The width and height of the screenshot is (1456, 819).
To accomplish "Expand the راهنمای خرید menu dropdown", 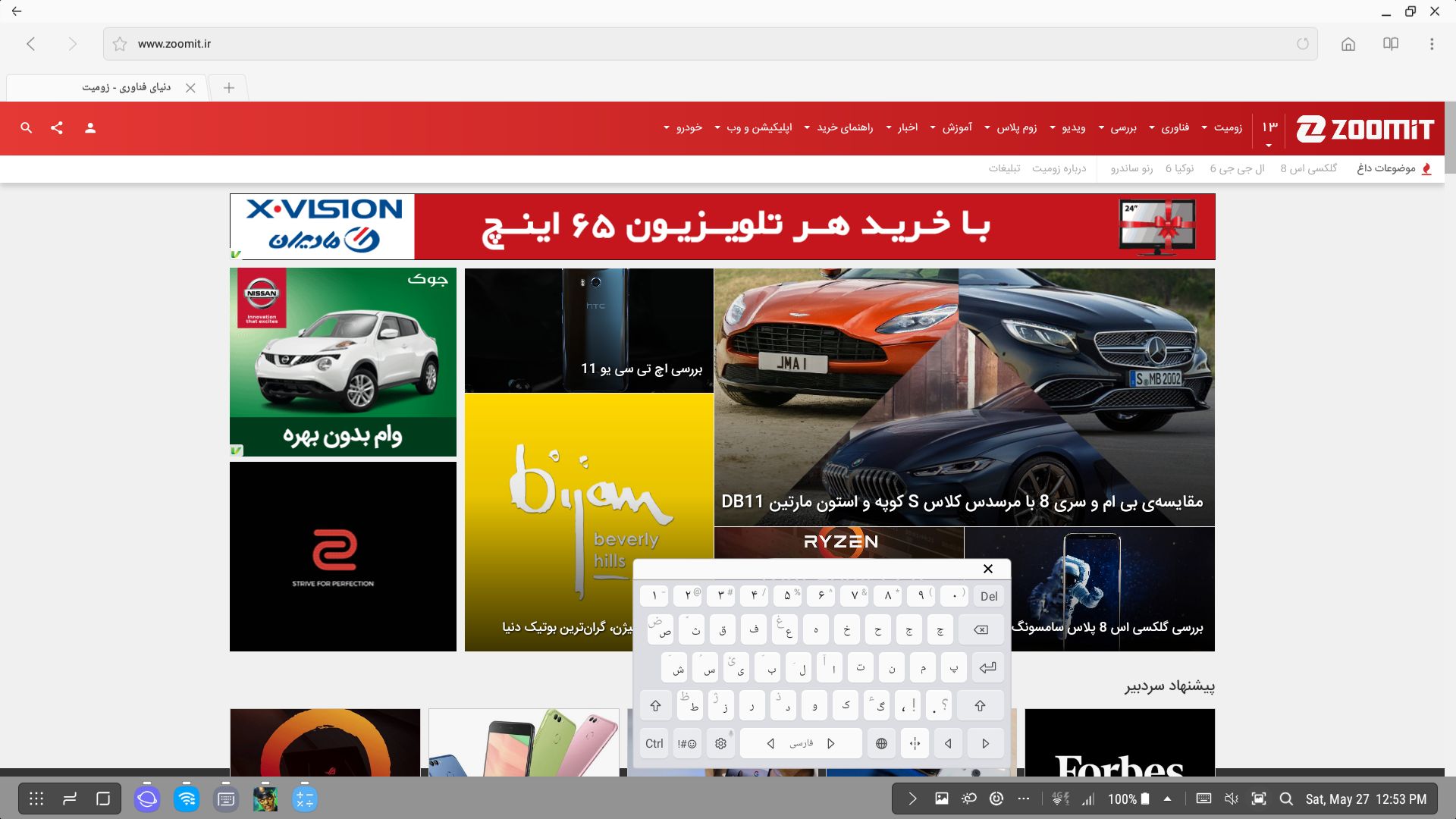I will point(839,127).
